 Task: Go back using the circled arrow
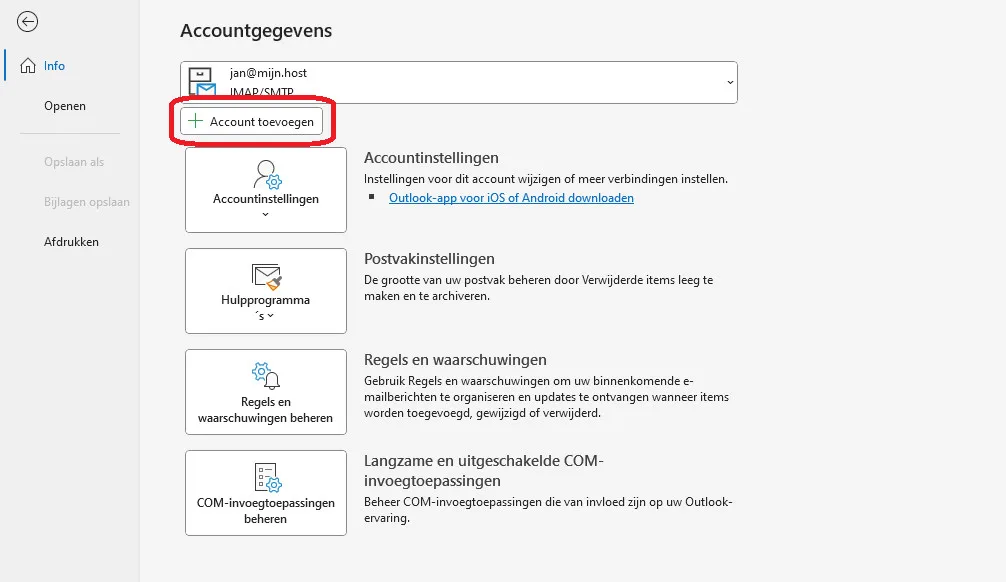[28, 22]
